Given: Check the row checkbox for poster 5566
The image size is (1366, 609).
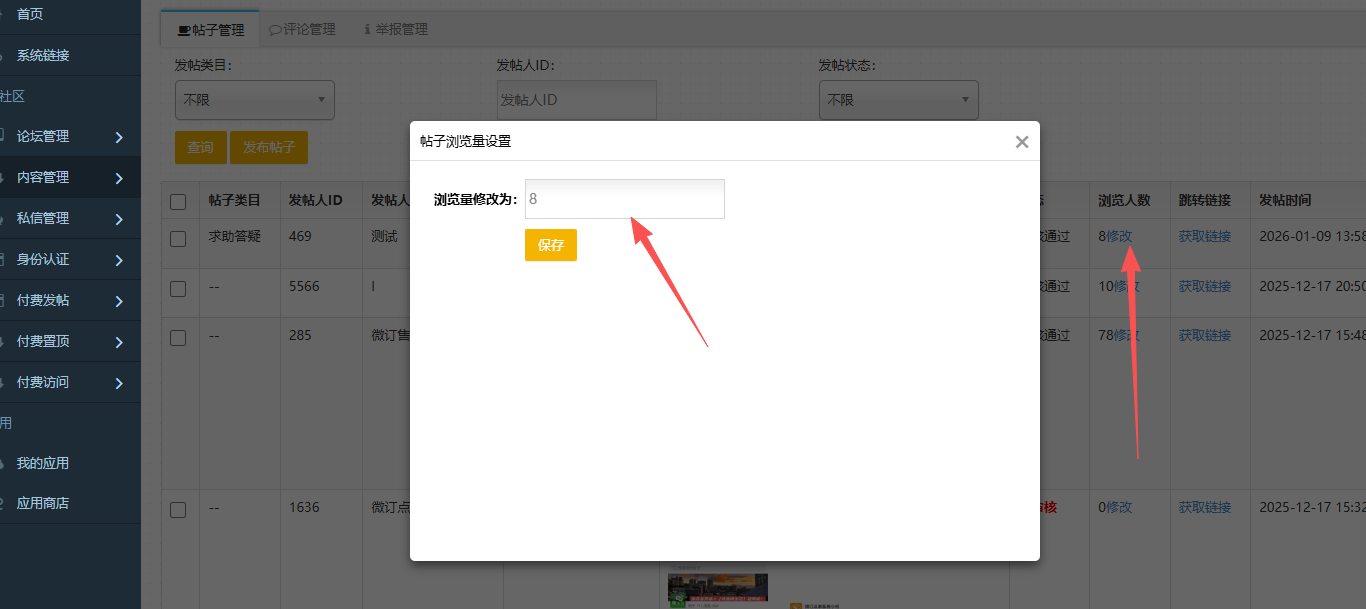Looking at the screenshot, I should [x=178, y=289].
